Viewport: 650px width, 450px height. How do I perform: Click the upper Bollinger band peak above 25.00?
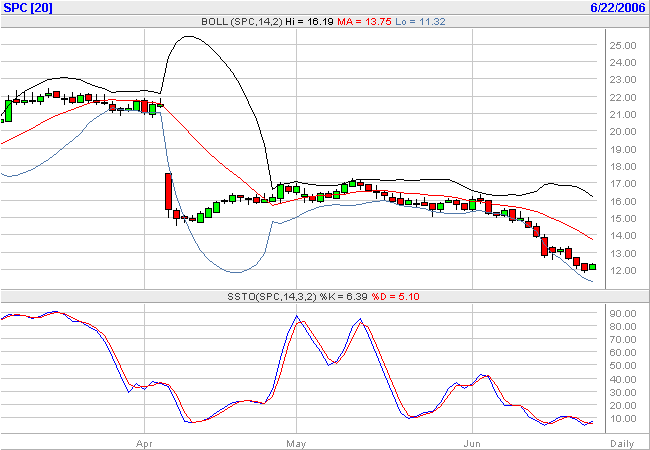click(189, 36)
